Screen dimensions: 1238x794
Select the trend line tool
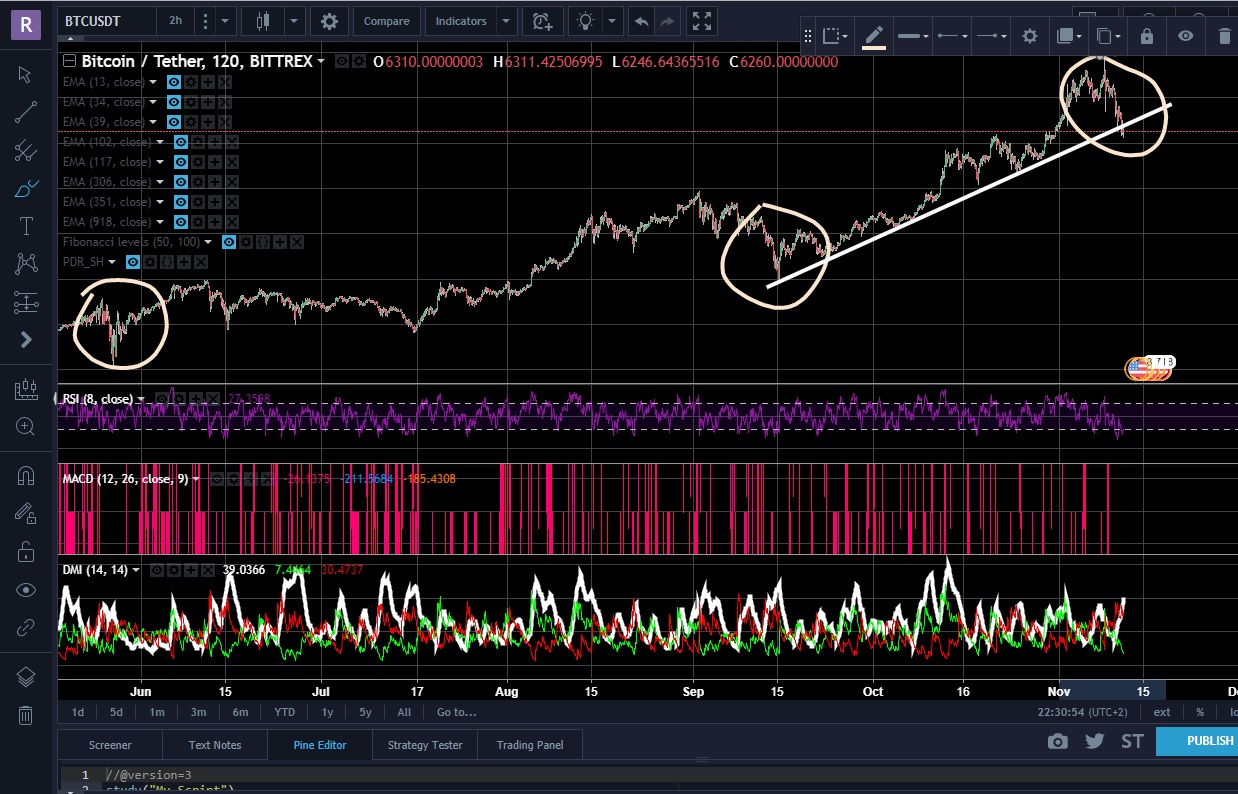pos(26,112)
